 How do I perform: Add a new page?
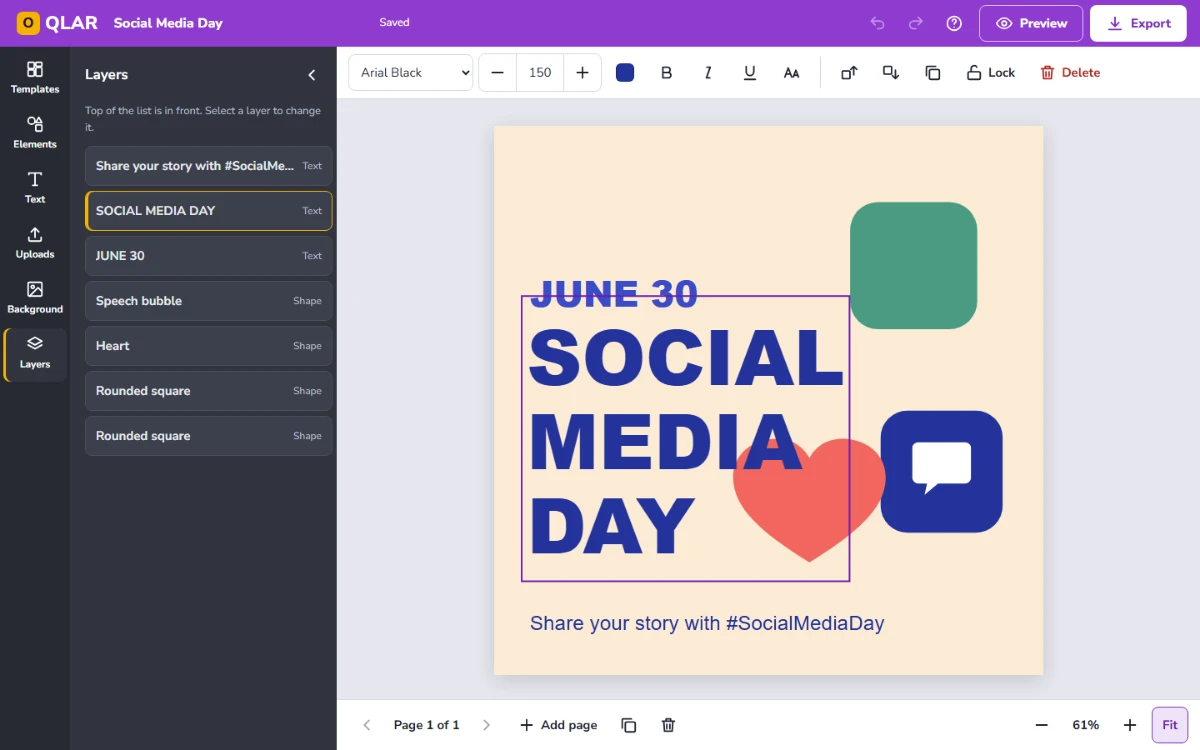(559, 725)
